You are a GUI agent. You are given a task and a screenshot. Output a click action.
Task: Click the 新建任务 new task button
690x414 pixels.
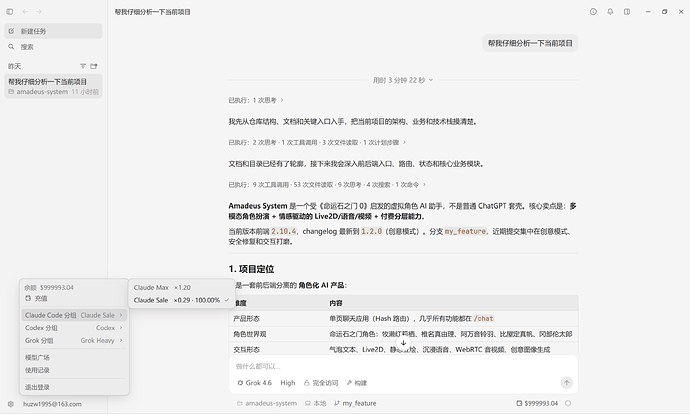click(53, 31)
